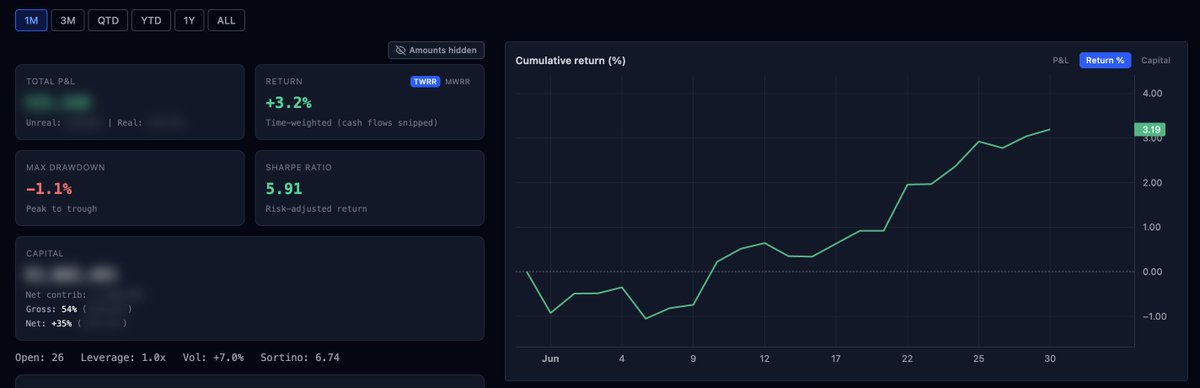Click the Time-weighted (cash flows snipped) caption

pos(353,122)
